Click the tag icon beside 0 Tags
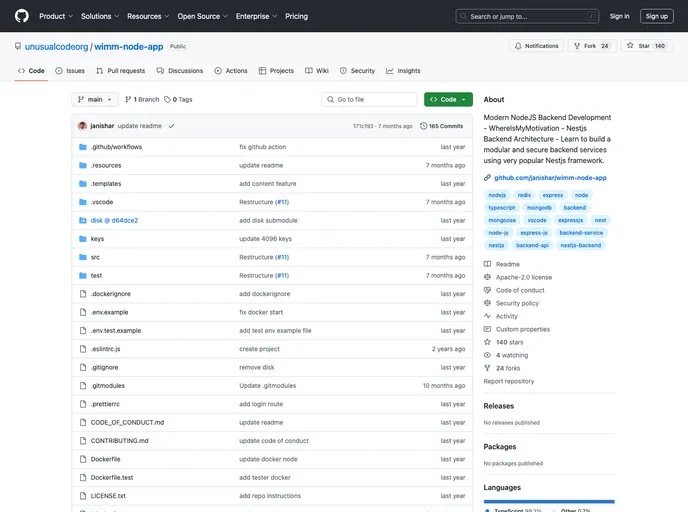This screenshot has width=688, height=512. click(x=167, y=100)
